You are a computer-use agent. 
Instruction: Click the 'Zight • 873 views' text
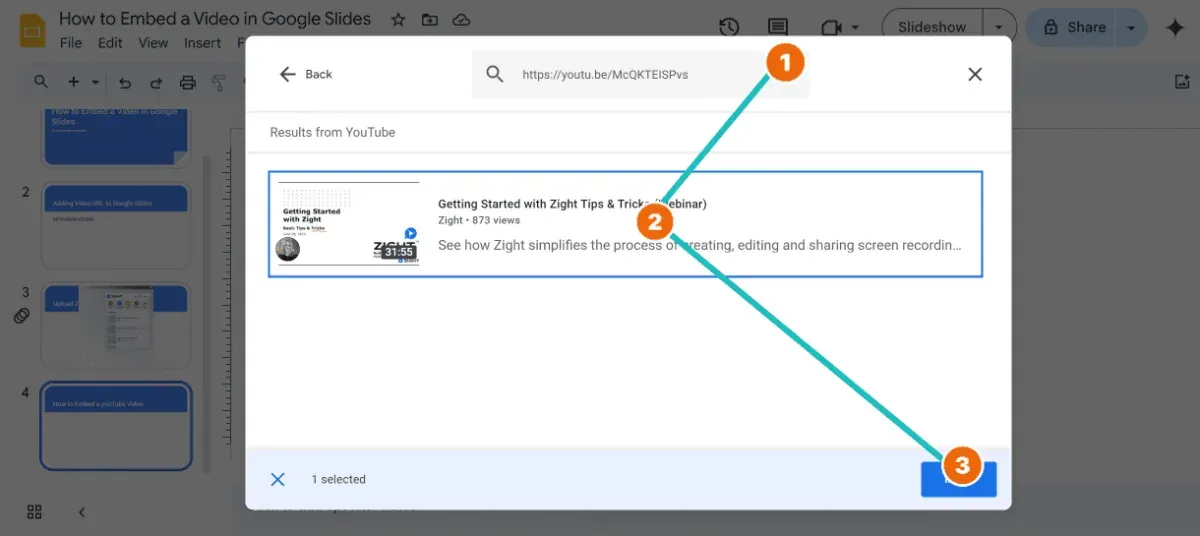click(x=479, y=220)
